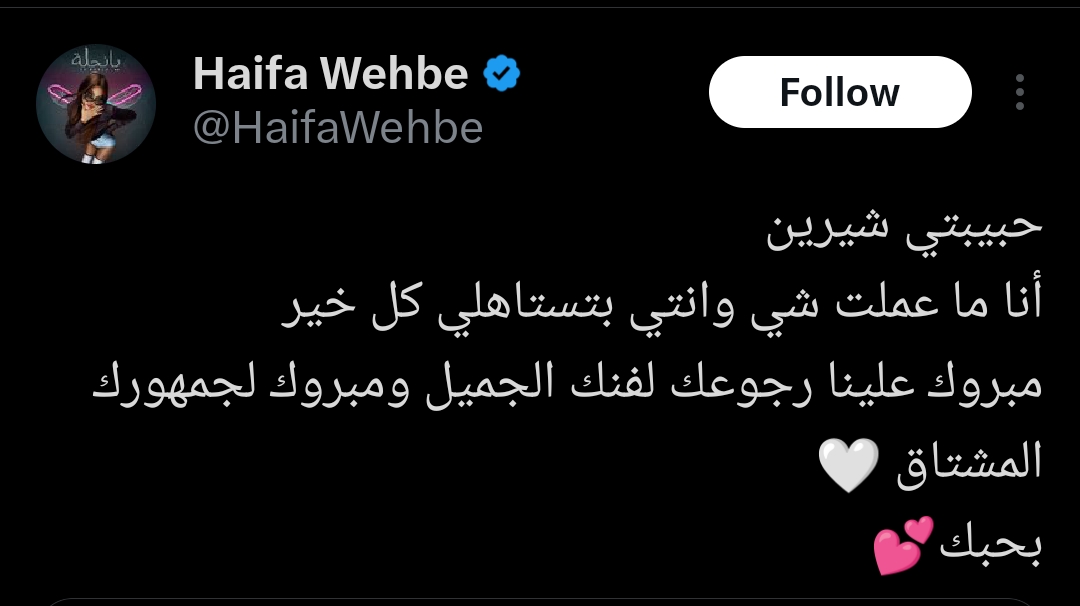Click the word المشتاق beside the white heart

(x=969, y=461)
